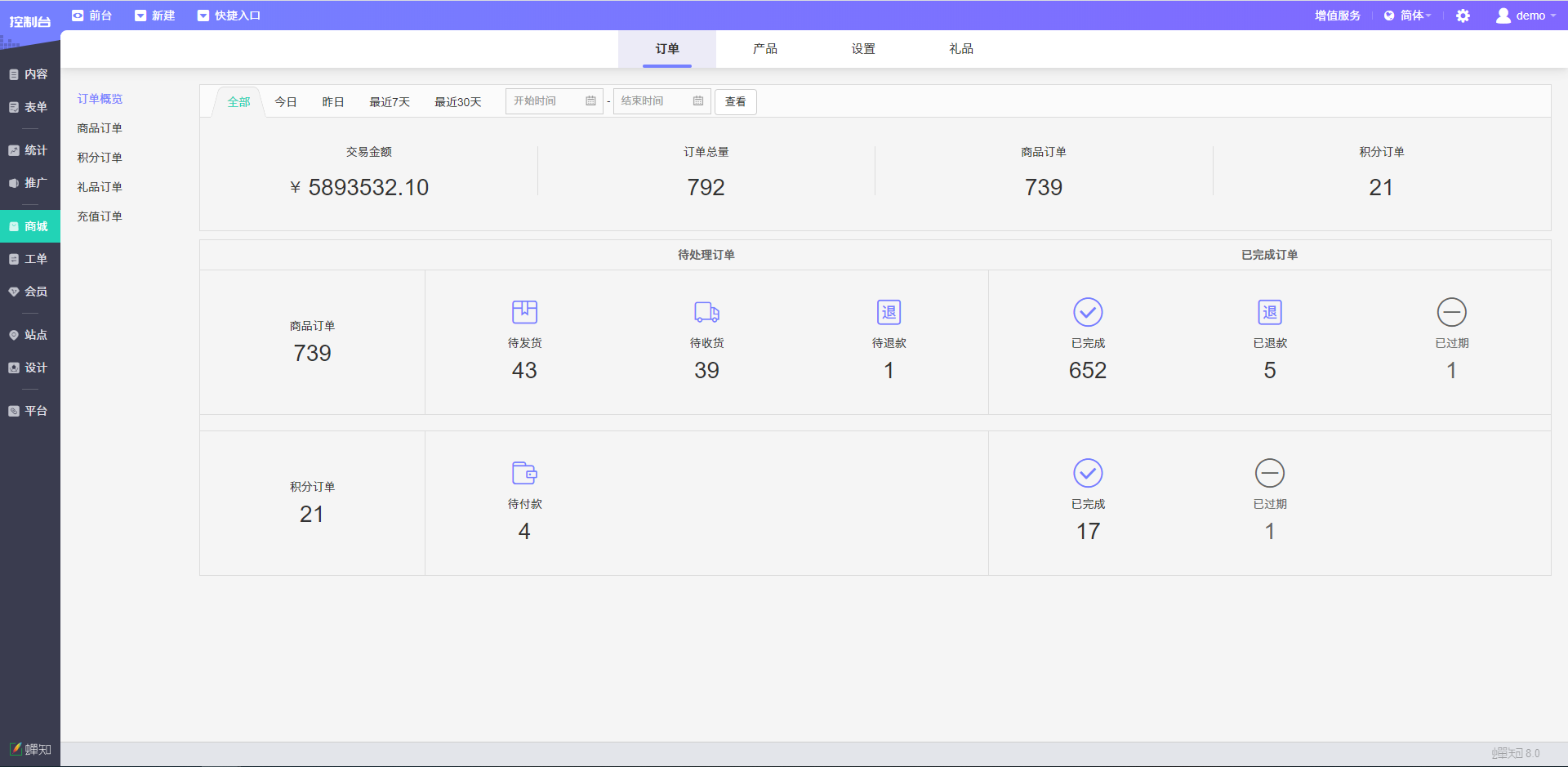Click the 会员 member icon

click(30, 291)
